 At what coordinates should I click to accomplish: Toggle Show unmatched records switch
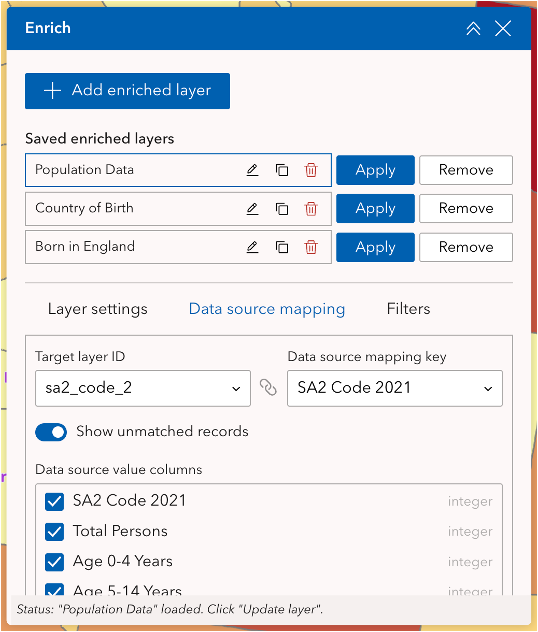pyautogui.click(x=51, y=432)
